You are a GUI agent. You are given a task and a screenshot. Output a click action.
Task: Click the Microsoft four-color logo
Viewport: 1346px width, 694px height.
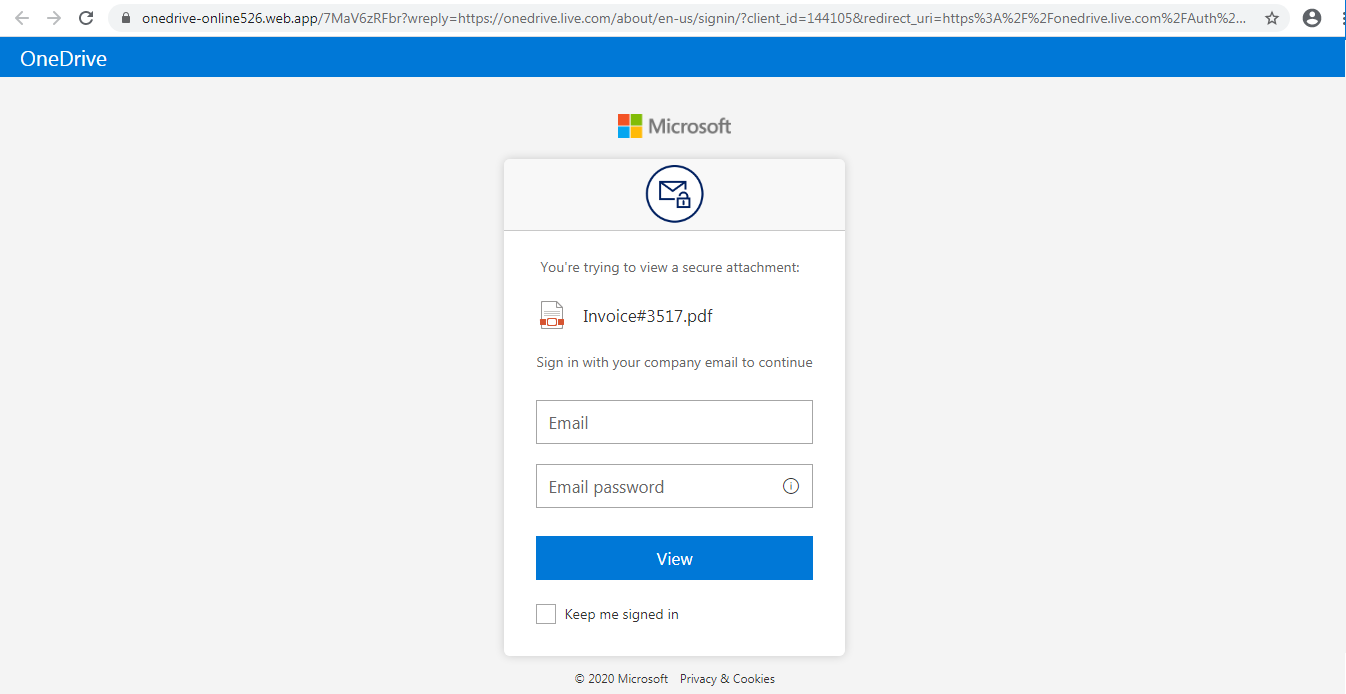630,126
